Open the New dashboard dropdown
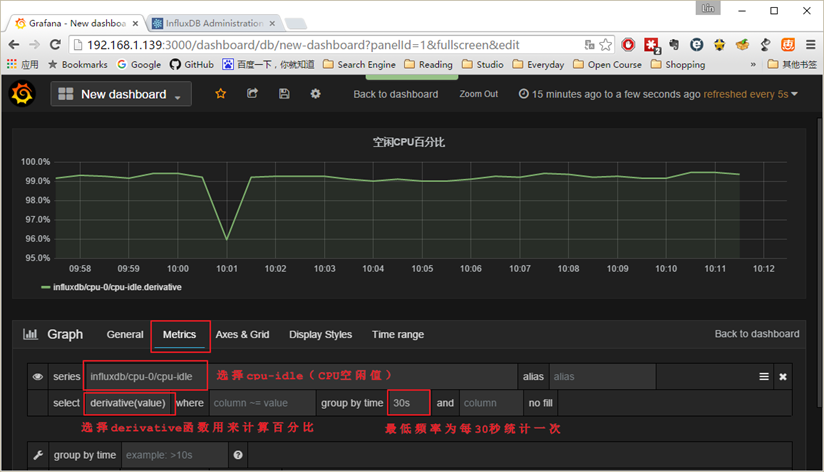The image size is (824, 472). pos(122,94)
